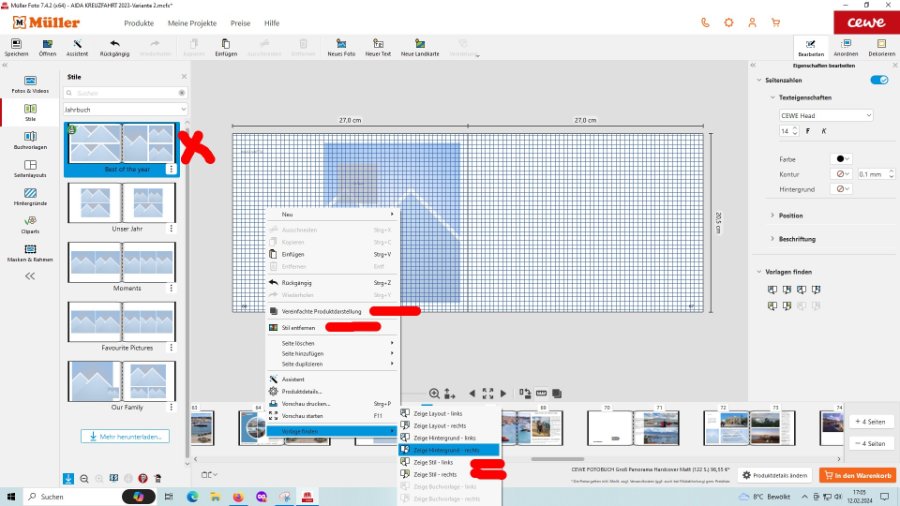Toggle italic K text formatting
Viewport: 900px width, 506px height.
[x=823, y=131]
